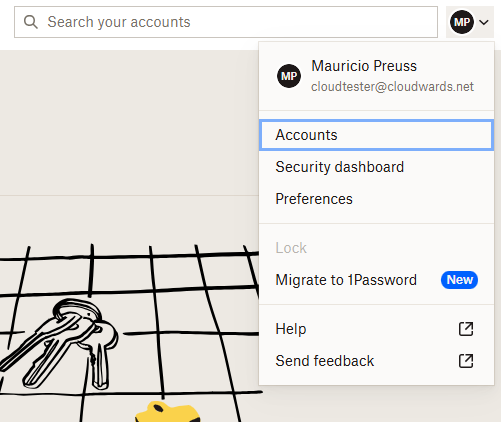Open Security dashboard
Screen dimensions: 501x422
coord(376,167)
